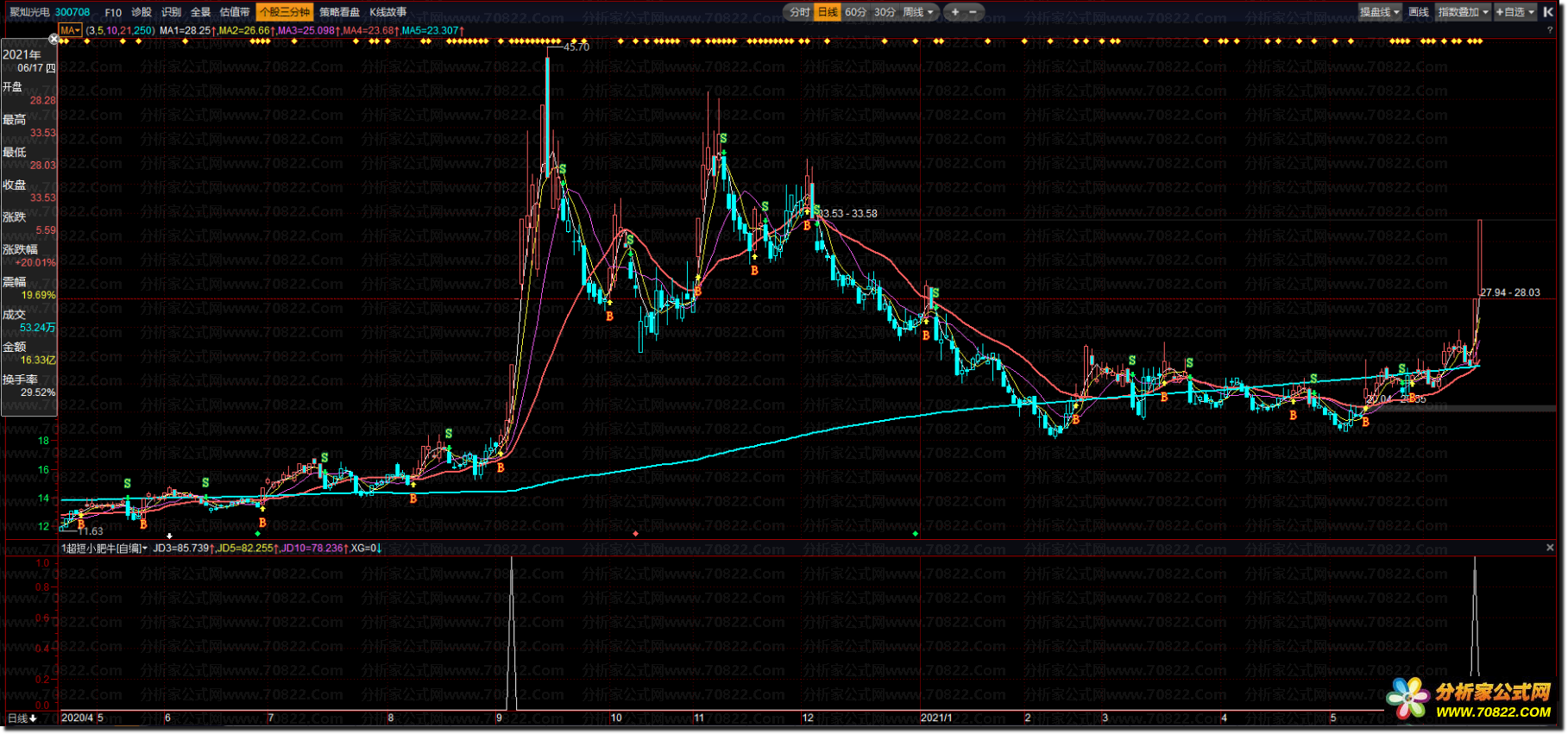Click the 振幅 19.69% value

click(38, 295)
